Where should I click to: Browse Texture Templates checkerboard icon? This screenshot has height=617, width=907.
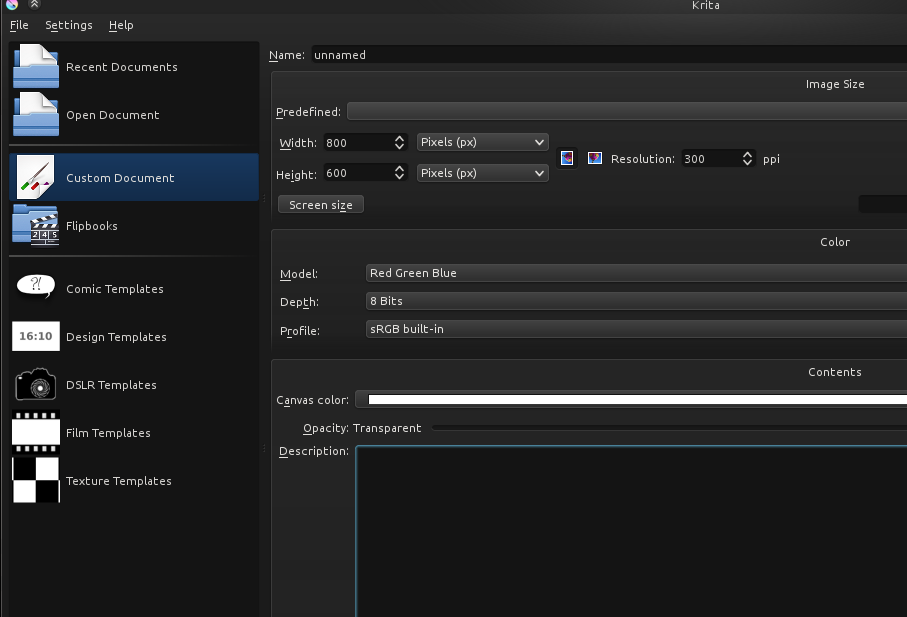coord(36,480)
